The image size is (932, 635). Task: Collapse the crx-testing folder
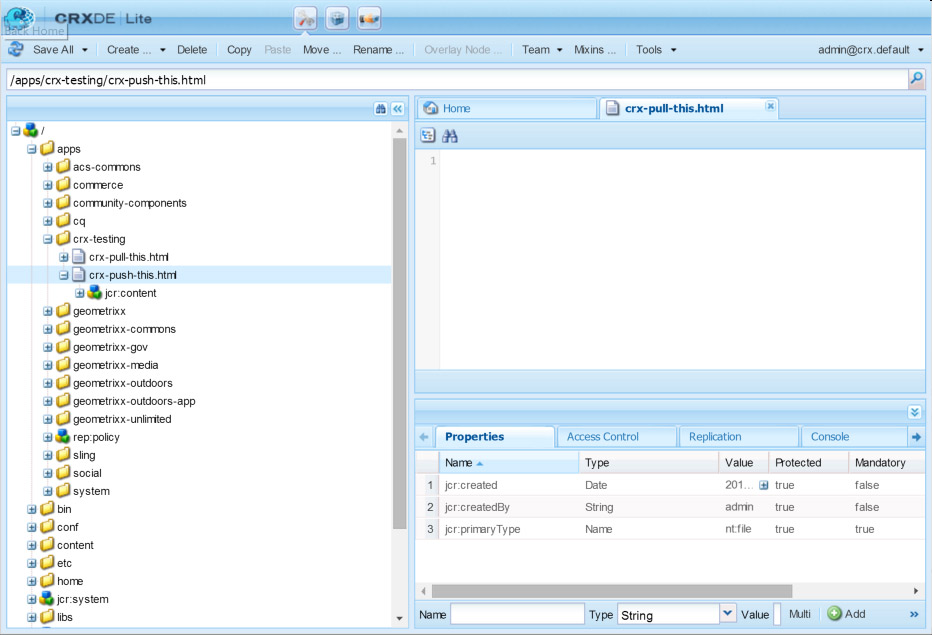pyautogui.click(x=48, y=239)
